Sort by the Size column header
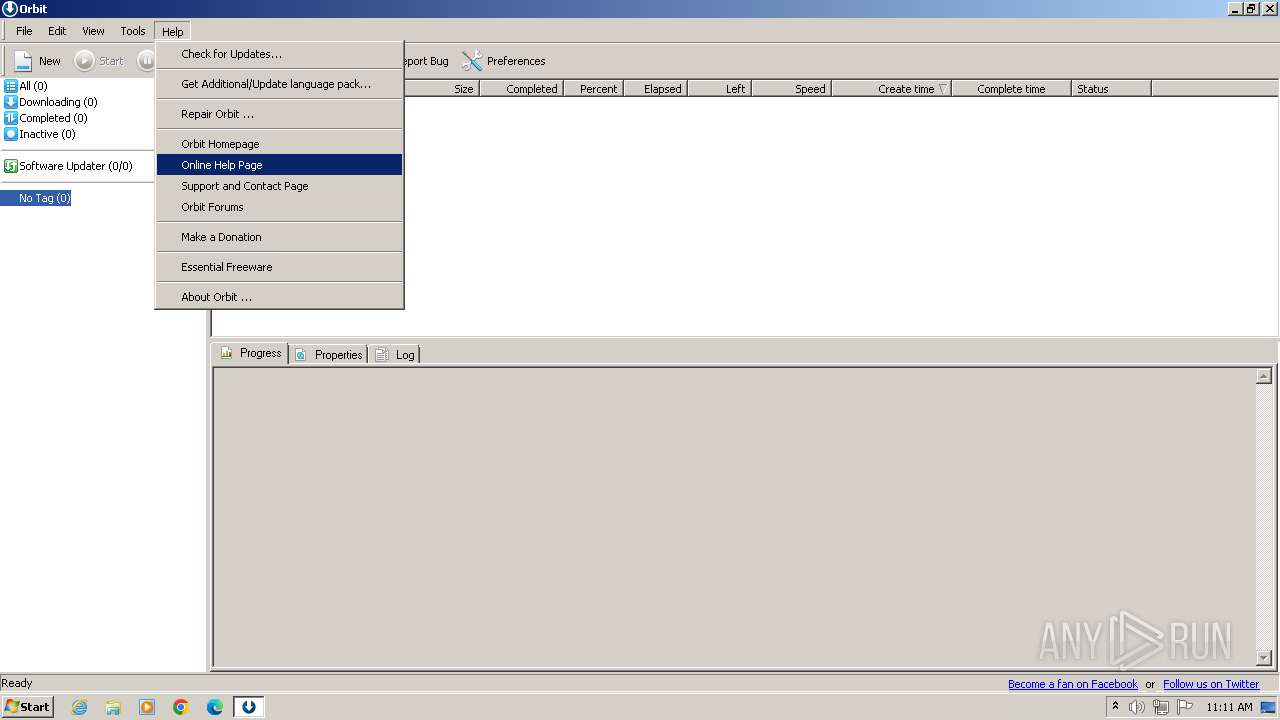The height and width of the screenshot is (720, 1280). pyautogui.click(x=442, y=89)
